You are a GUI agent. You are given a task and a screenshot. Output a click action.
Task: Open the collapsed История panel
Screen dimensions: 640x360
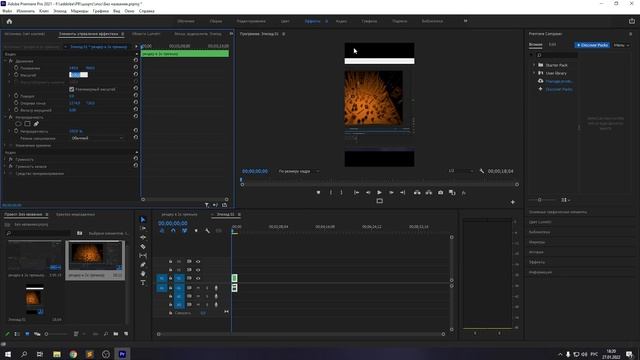pyautogui.click(x=536, y=252)
